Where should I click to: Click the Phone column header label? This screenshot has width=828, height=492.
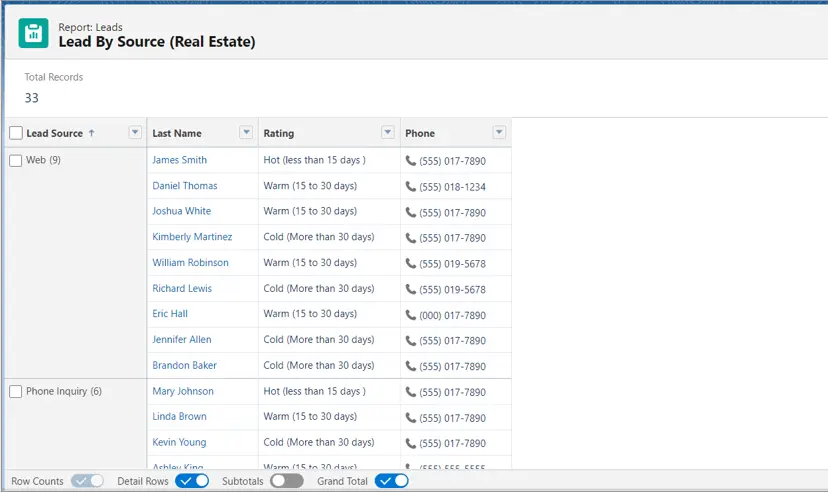click(420, 133)
